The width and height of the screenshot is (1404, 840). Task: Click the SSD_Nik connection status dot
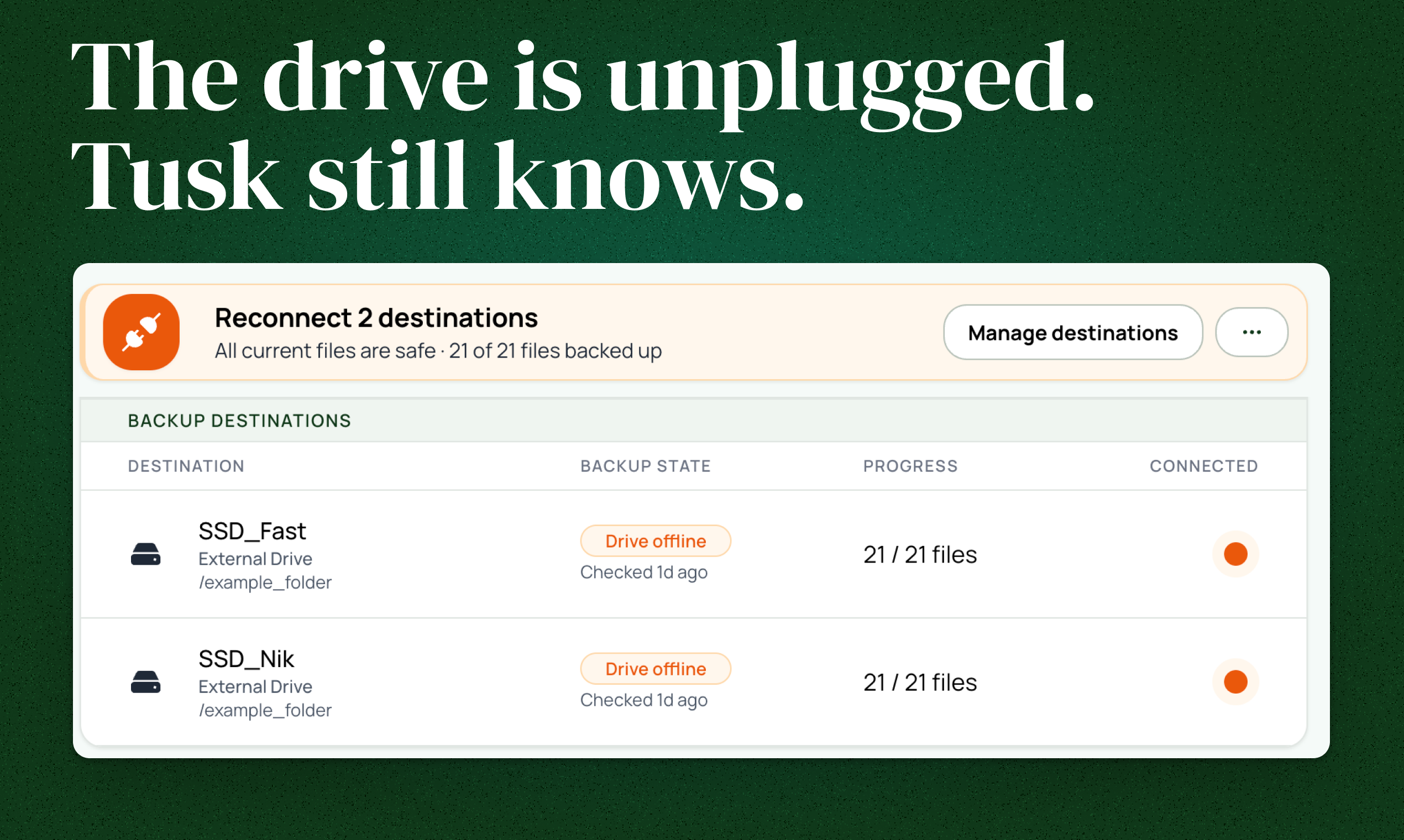click(x=1235, y=682)
